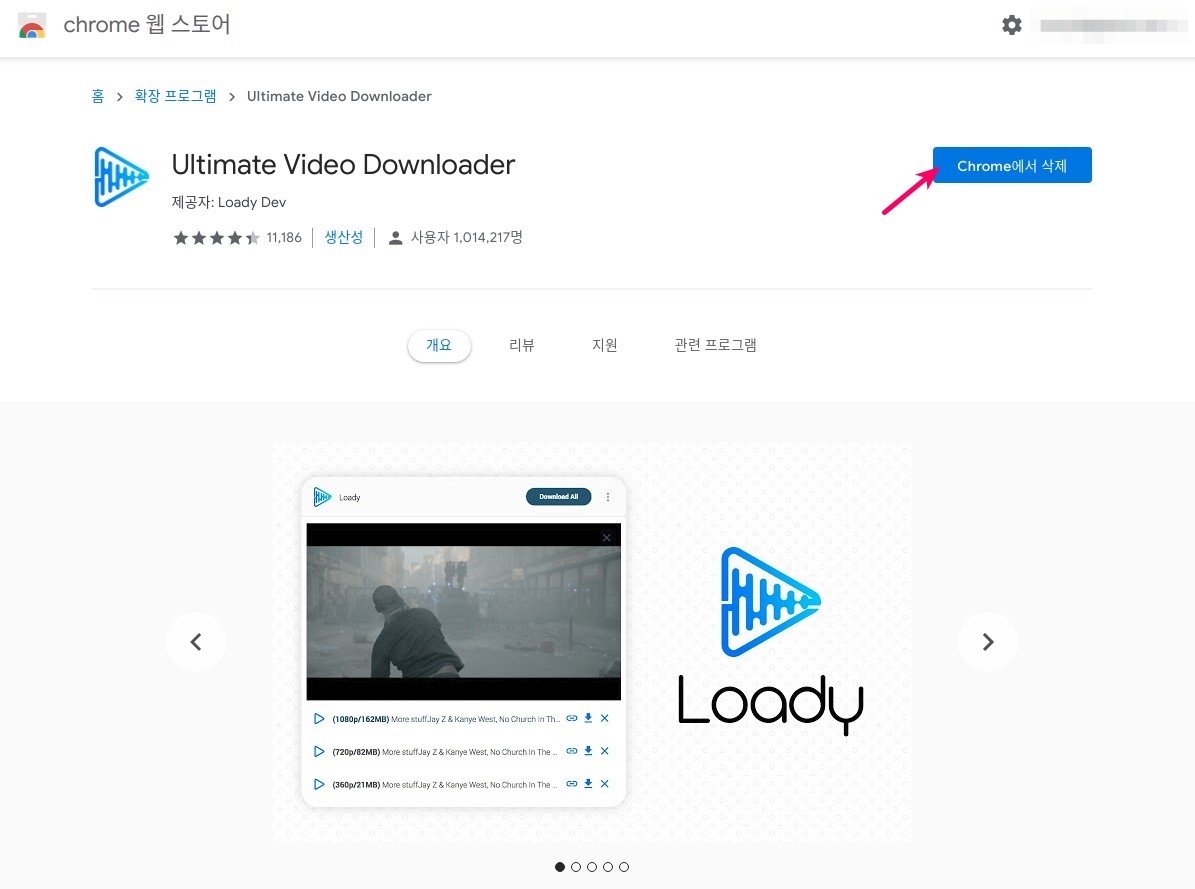Copy link for 360p/21MB entry
The width and height of the screenshot is (1195, 889).
pyautogui.click(x=572, y=784)
